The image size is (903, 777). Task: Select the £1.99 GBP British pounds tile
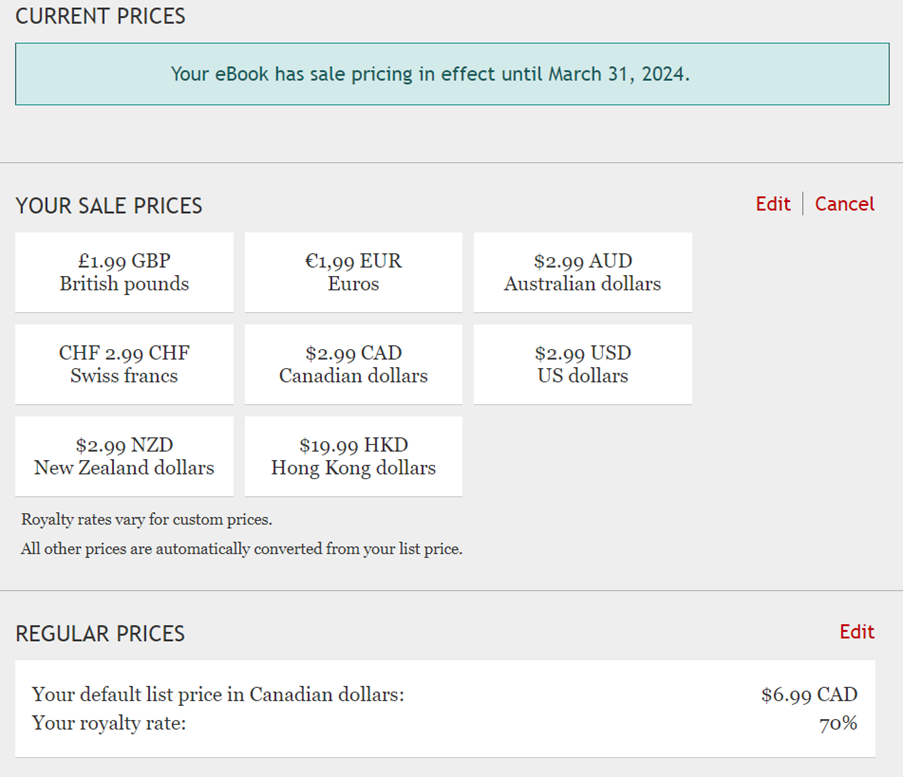(124, 272)
